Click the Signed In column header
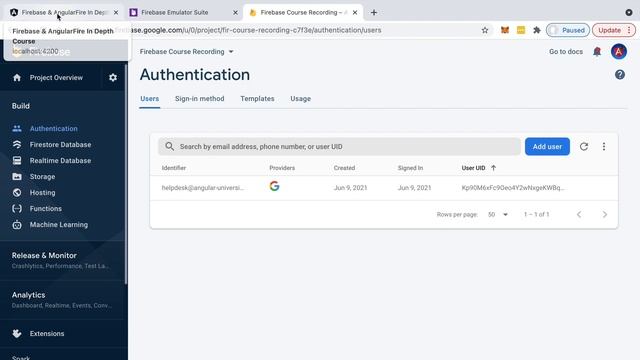This screenshot has width=640, height=360. pyautogui.click(x=410, y=168)
